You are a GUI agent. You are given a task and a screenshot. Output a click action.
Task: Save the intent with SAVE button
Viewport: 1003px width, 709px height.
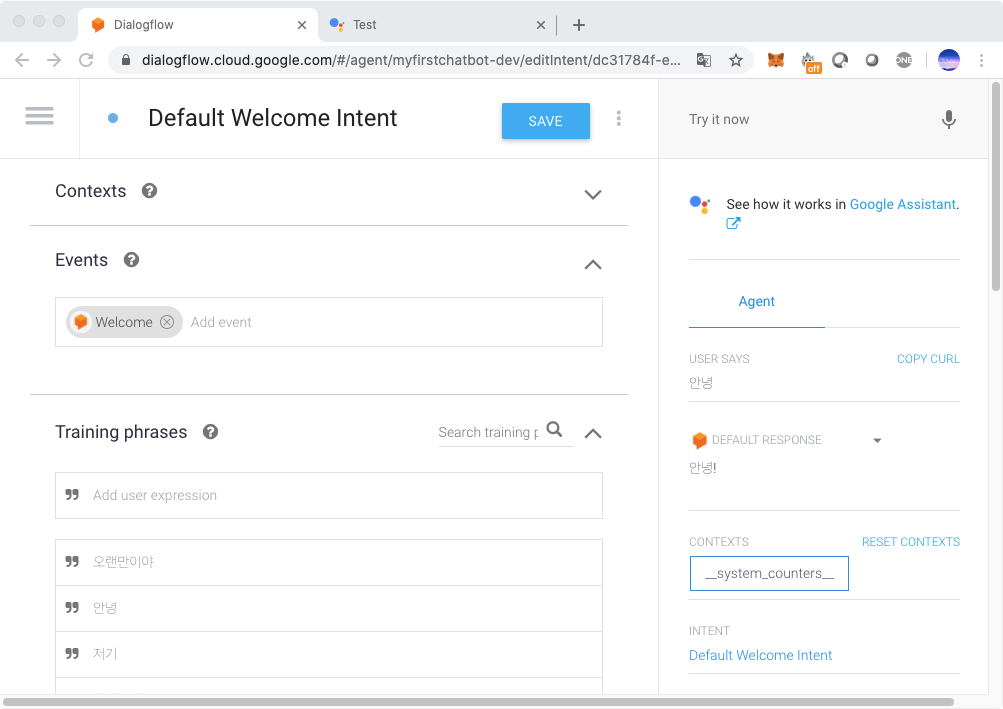click(x=546, y=121)
